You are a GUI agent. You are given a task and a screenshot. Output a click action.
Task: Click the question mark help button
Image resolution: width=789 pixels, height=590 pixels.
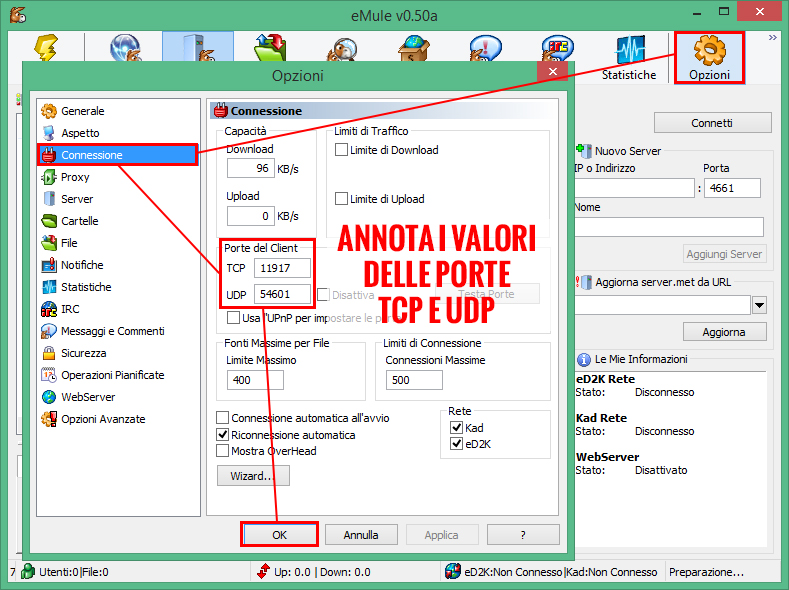523,535
